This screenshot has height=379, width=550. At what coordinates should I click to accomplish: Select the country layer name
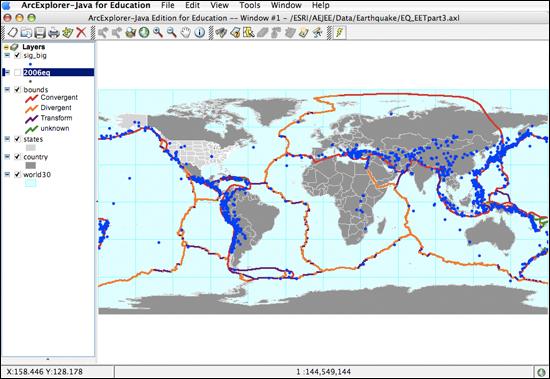(36, 157)
